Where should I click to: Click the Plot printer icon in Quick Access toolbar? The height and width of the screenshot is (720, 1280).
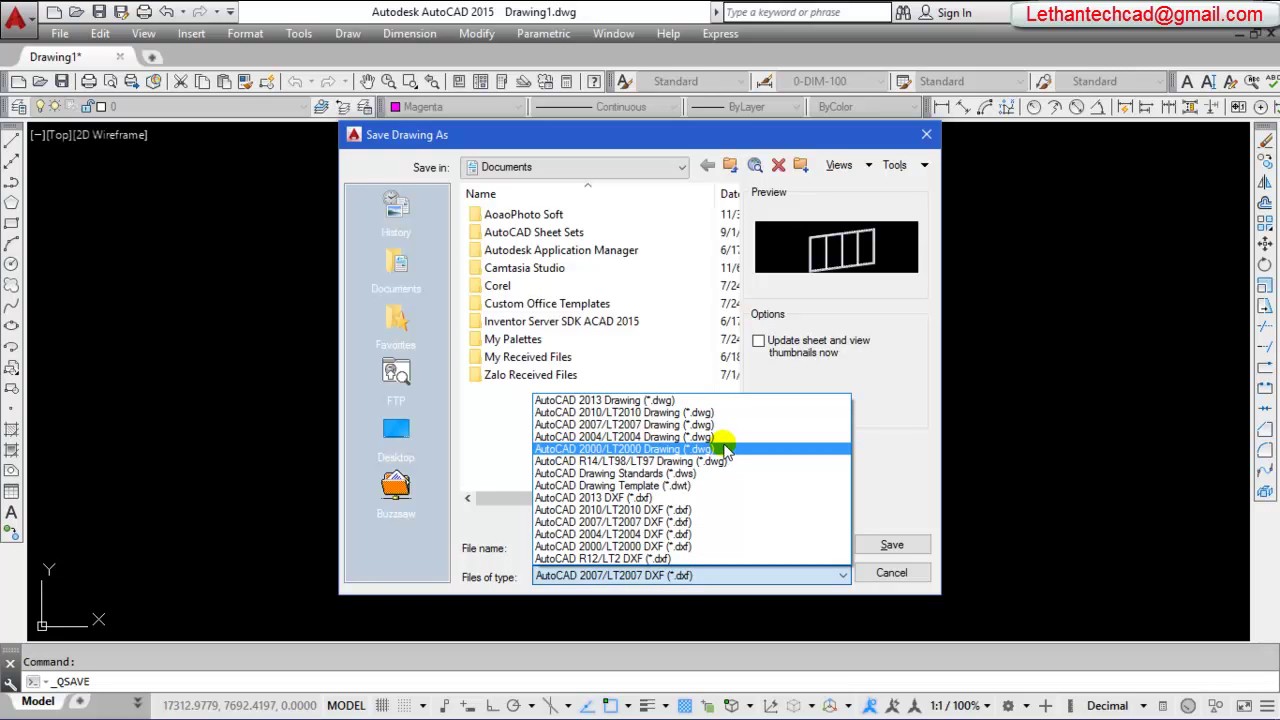tap(144, 12)
